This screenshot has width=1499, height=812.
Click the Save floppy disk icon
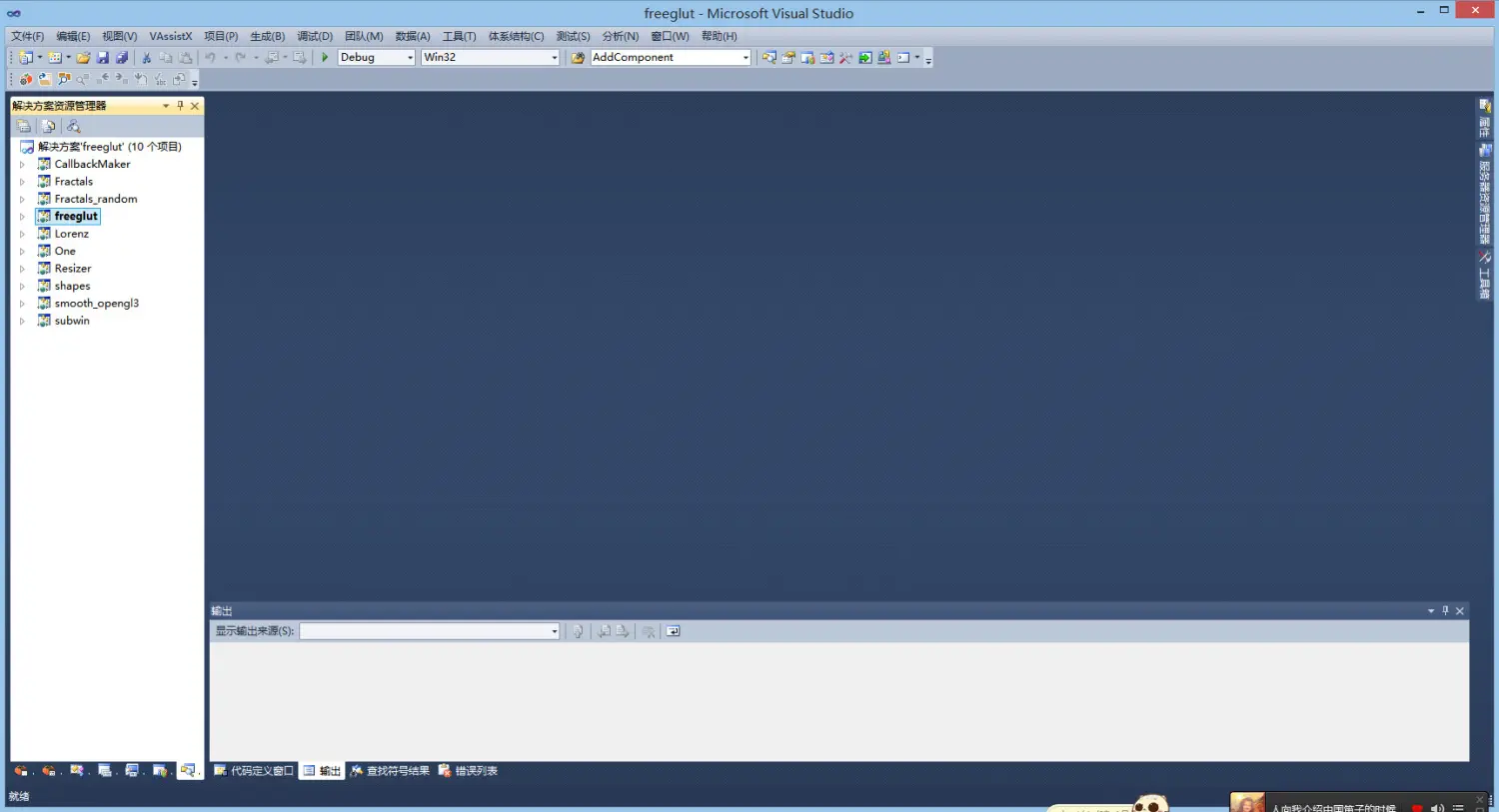[x=103, y=58]
